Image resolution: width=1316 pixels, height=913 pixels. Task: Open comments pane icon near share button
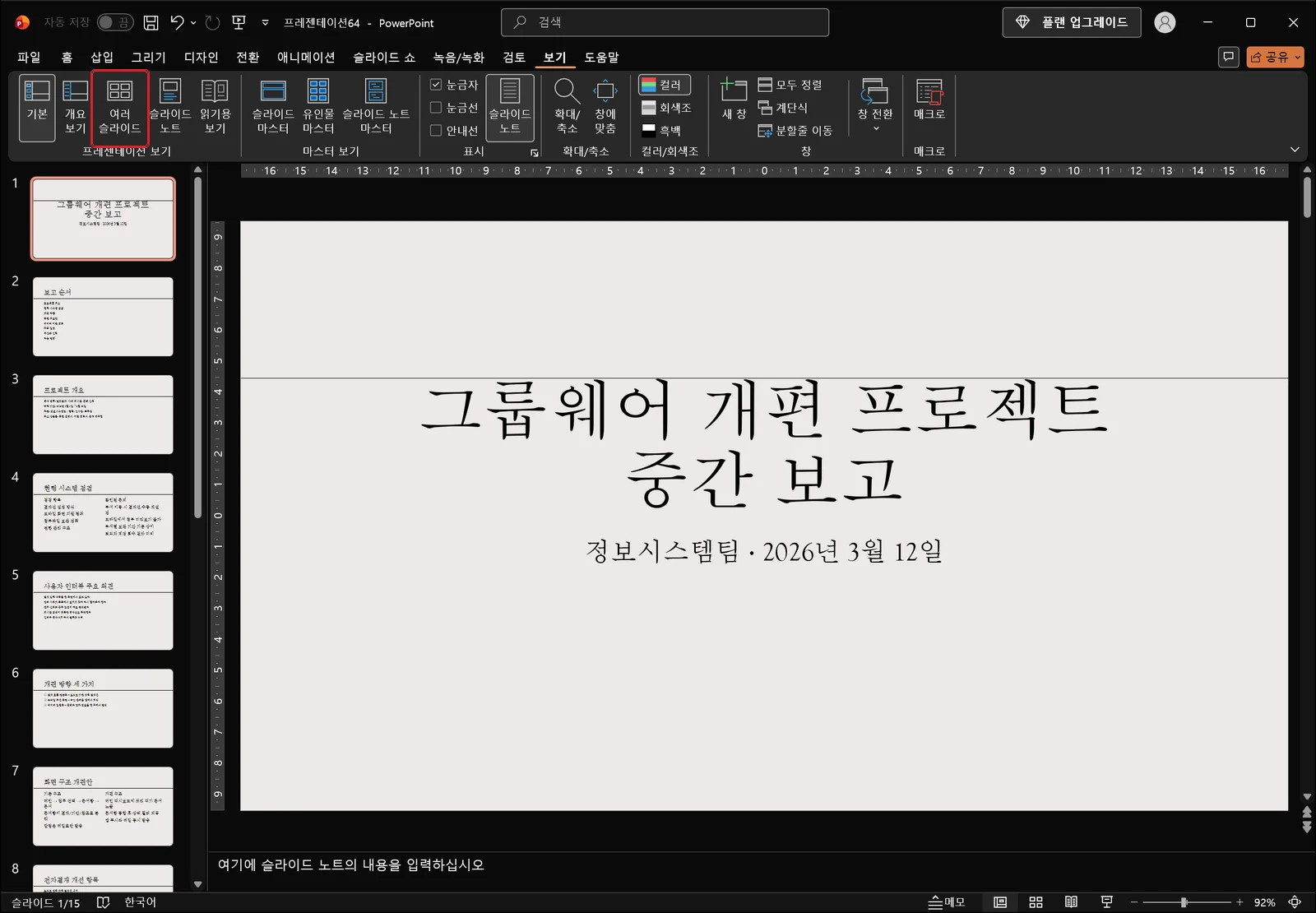click(1229, 57)
